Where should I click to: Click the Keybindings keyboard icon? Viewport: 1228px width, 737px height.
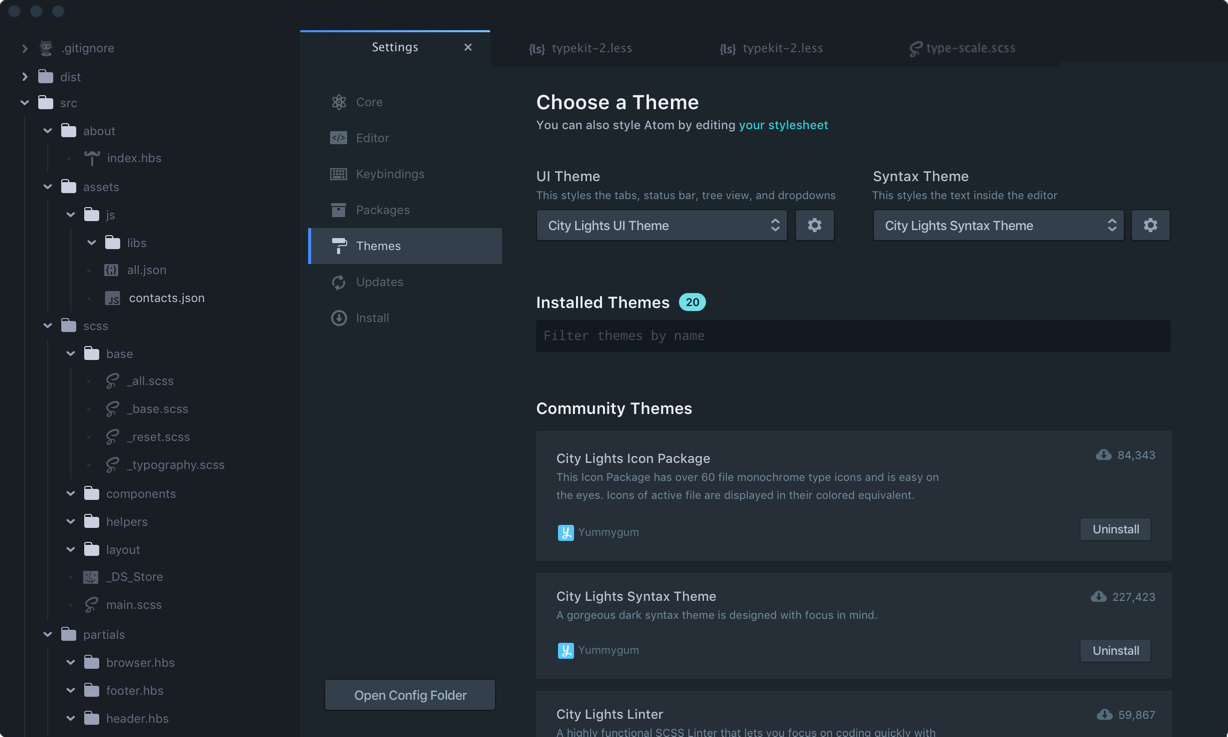(339, 174)
